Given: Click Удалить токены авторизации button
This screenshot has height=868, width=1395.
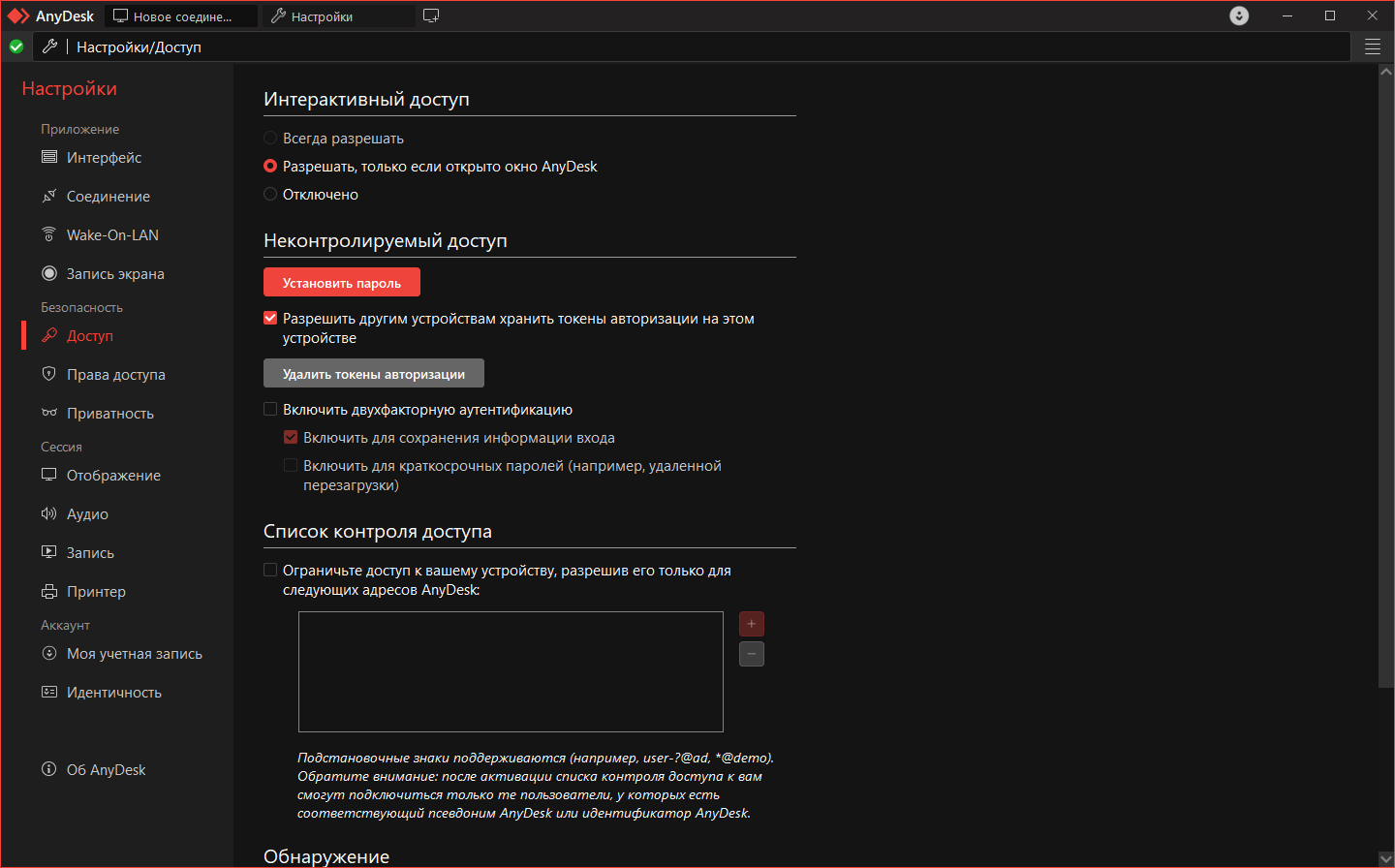Looking at the screenshot, I should pos(374,373).
